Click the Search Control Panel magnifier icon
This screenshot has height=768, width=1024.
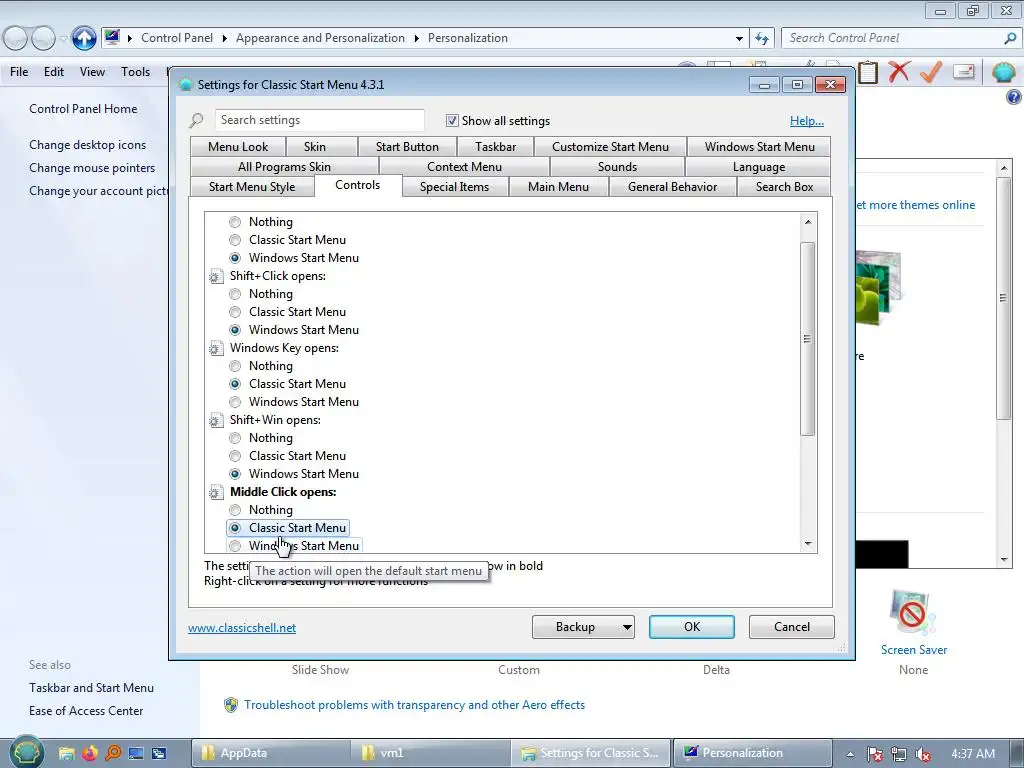click(1010, 38)
